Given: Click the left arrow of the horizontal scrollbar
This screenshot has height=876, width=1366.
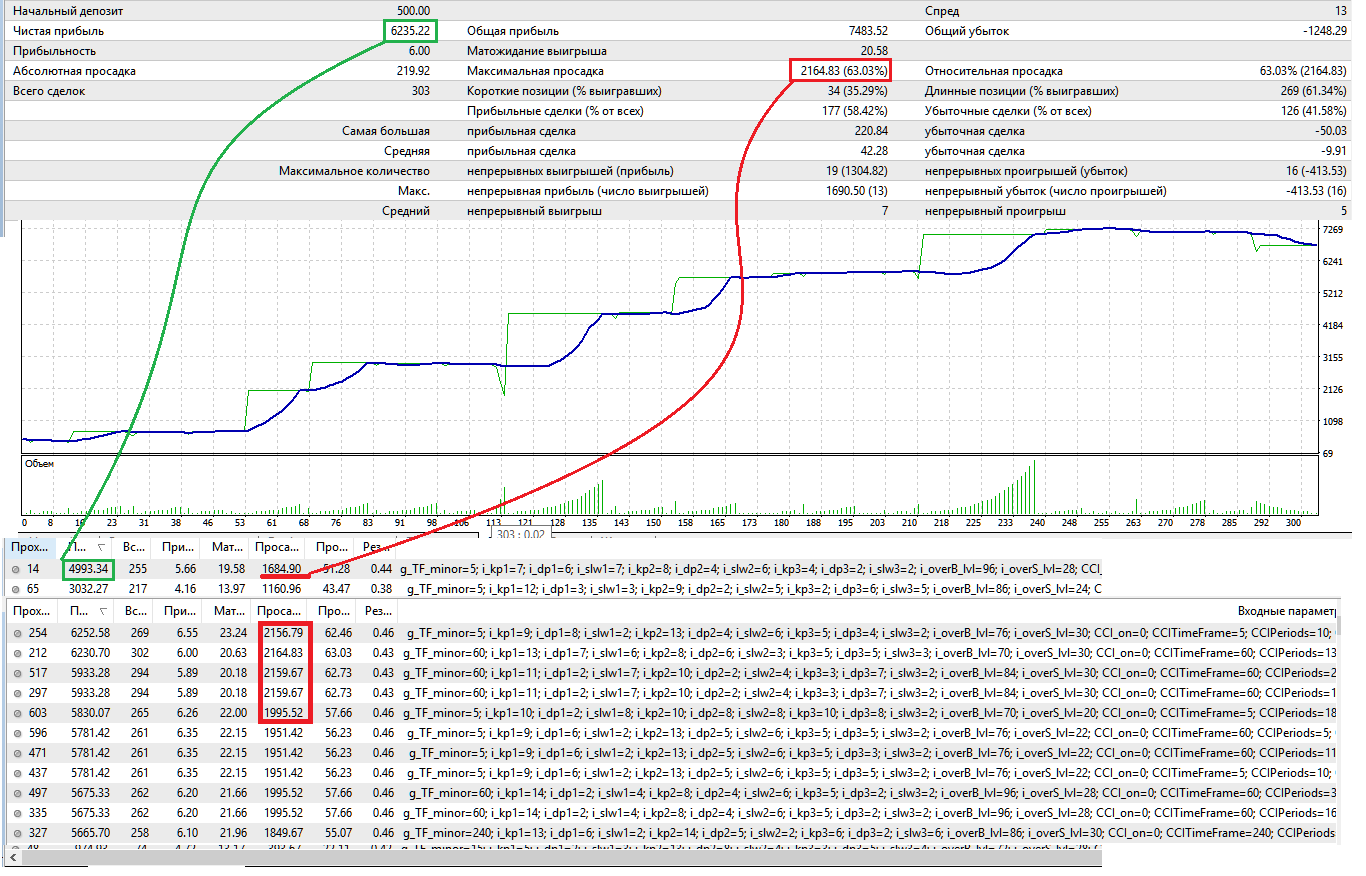Looking at the screenshot, I should [x=15, y=857].
